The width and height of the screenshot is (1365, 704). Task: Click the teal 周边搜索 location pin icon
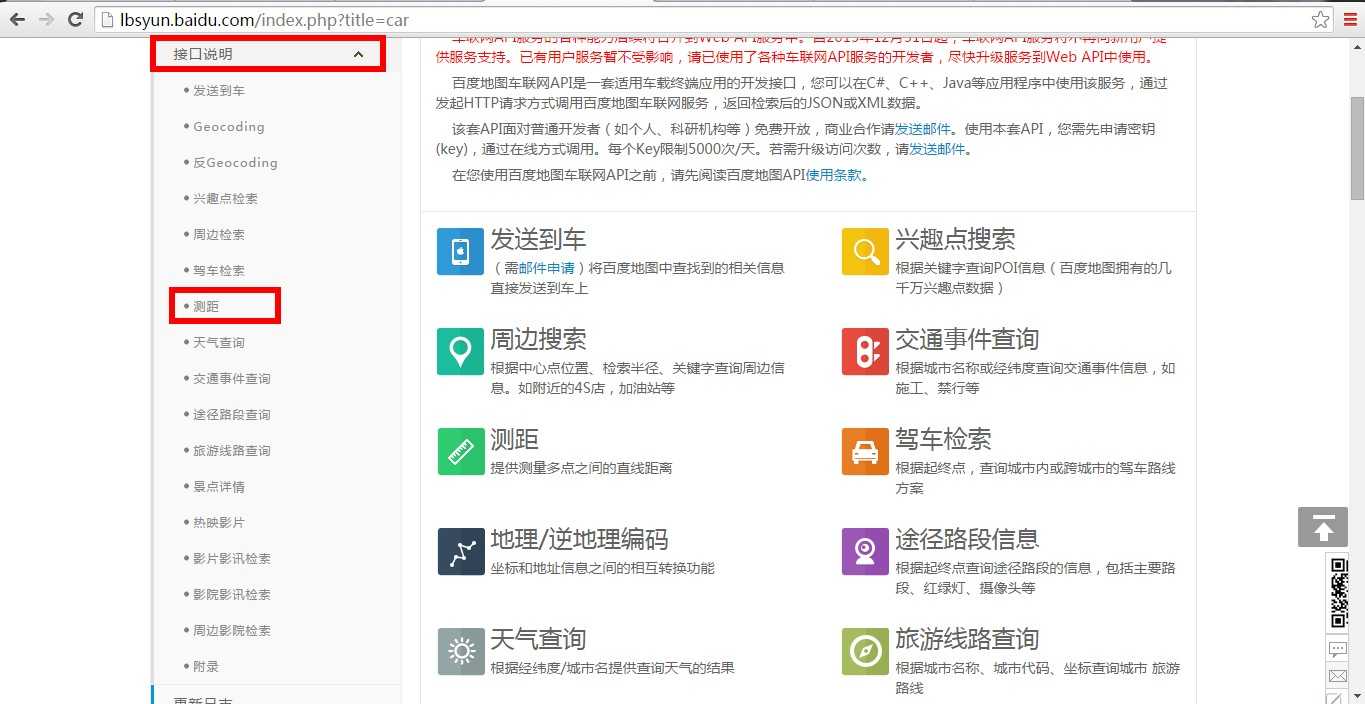[460, 351]
